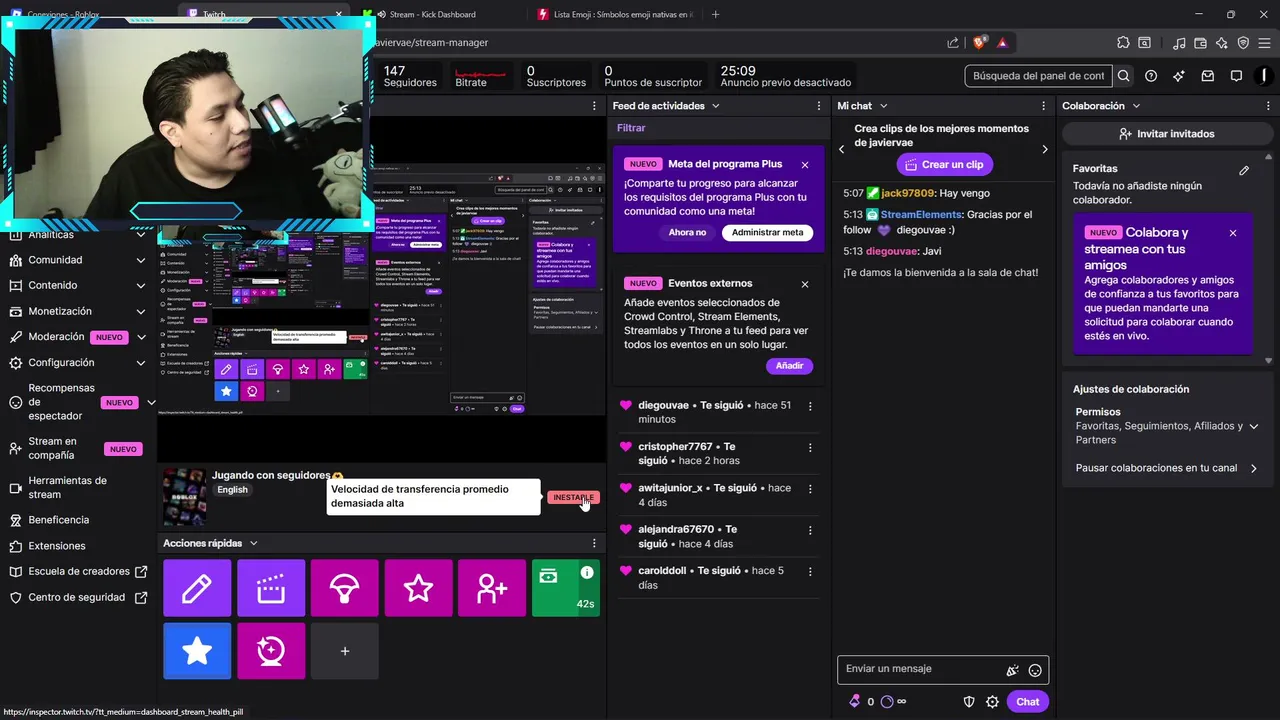Expand the Moderación sidebar section
Image resolution: width=1280 pixels, height=720 pixels.
140,337
